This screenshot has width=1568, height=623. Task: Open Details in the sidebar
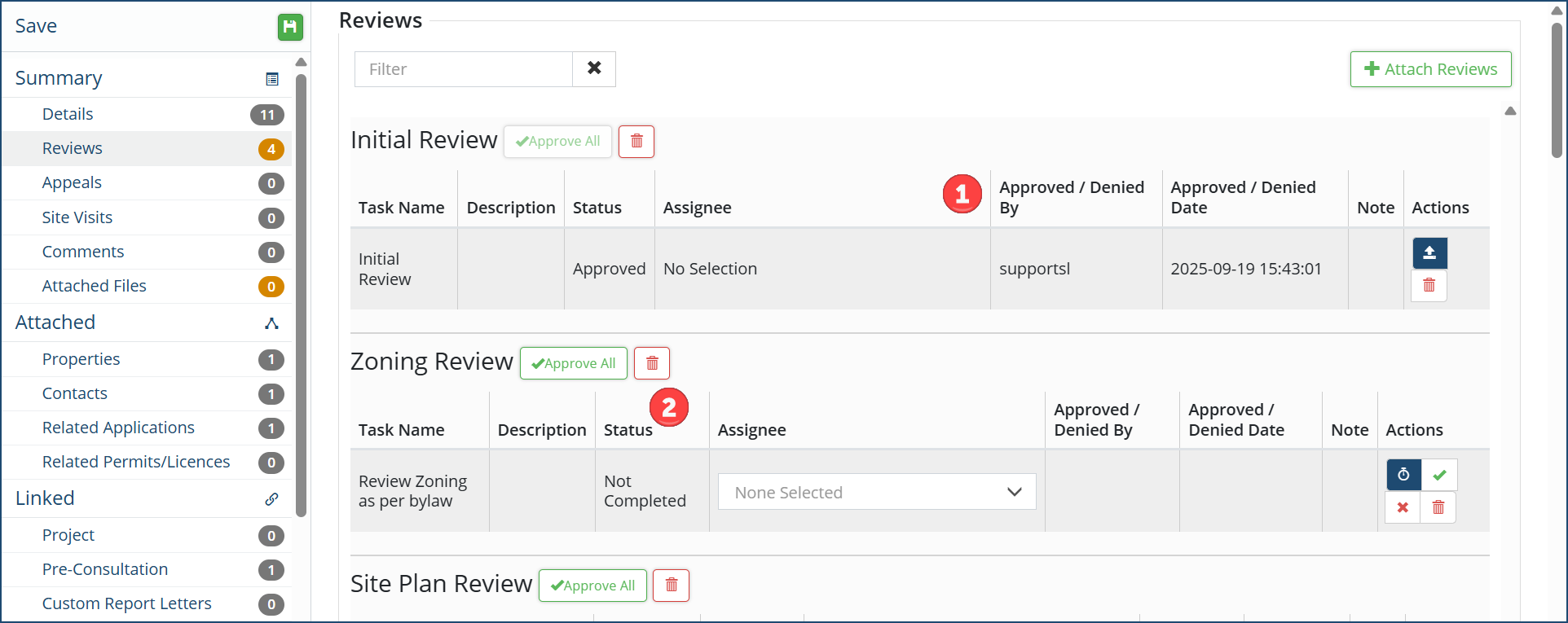pos(68,114)
